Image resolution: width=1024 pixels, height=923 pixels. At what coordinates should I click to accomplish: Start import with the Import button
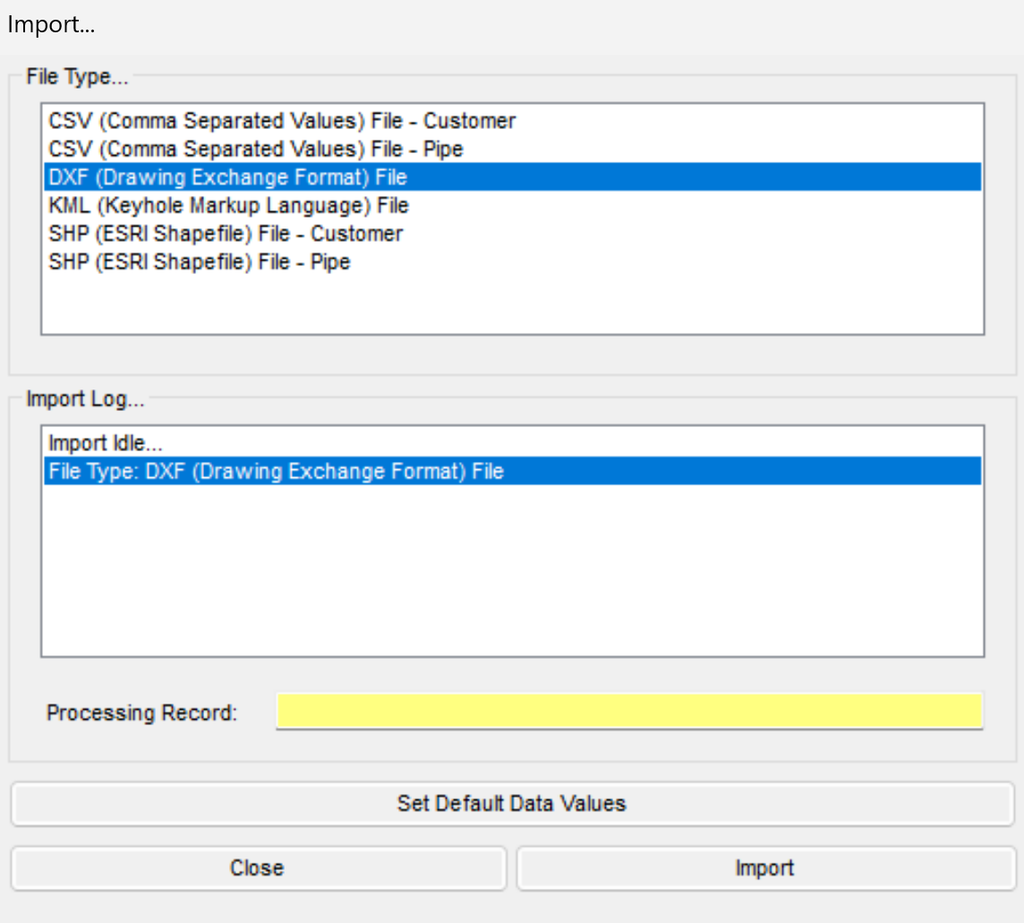pos(765,868)
